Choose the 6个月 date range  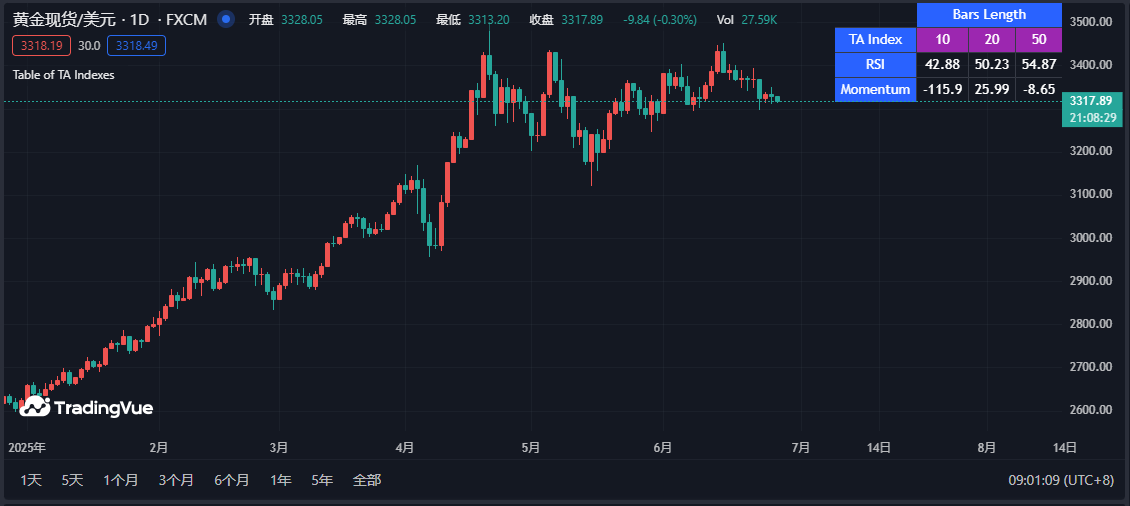[231, 480]
